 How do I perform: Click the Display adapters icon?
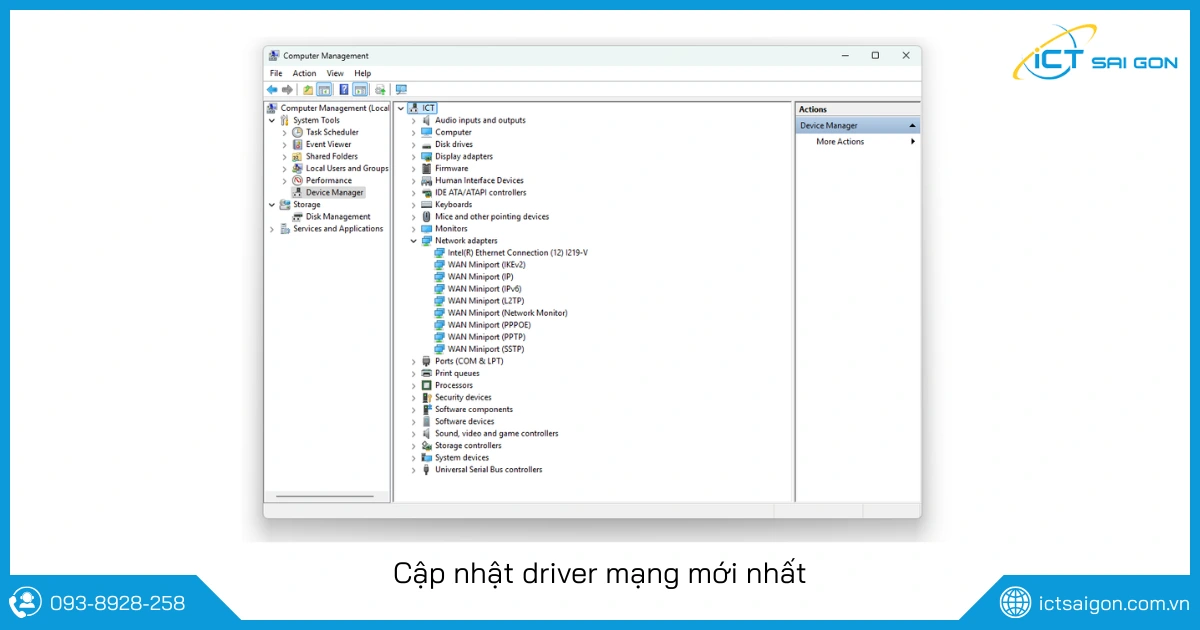(x=426, y=156)
